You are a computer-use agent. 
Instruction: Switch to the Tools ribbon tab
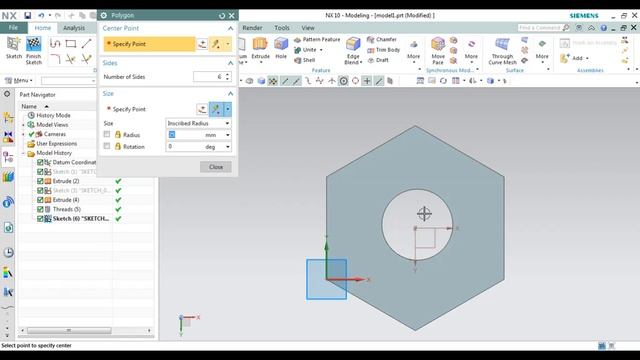[x=282, y=28]
